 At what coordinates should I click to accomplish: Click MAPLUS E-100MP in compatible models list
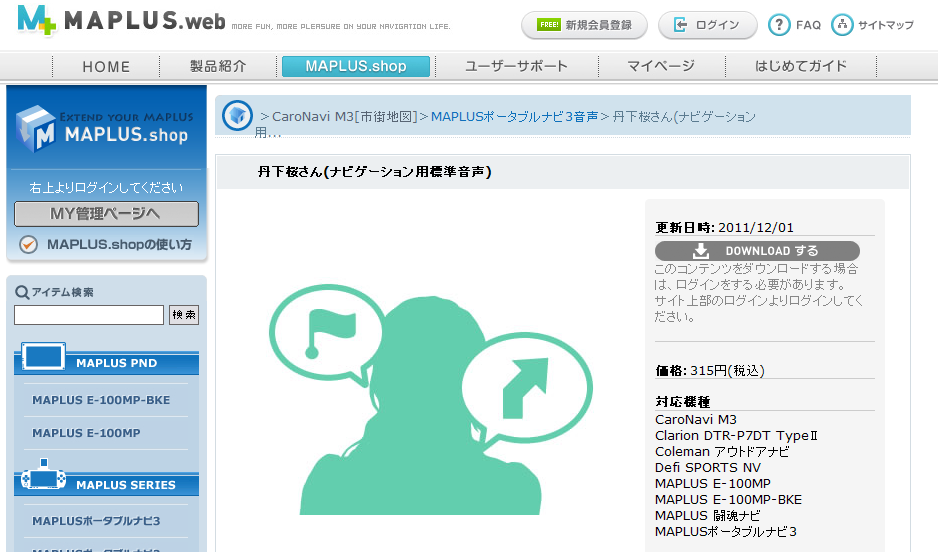coord(712,484)
